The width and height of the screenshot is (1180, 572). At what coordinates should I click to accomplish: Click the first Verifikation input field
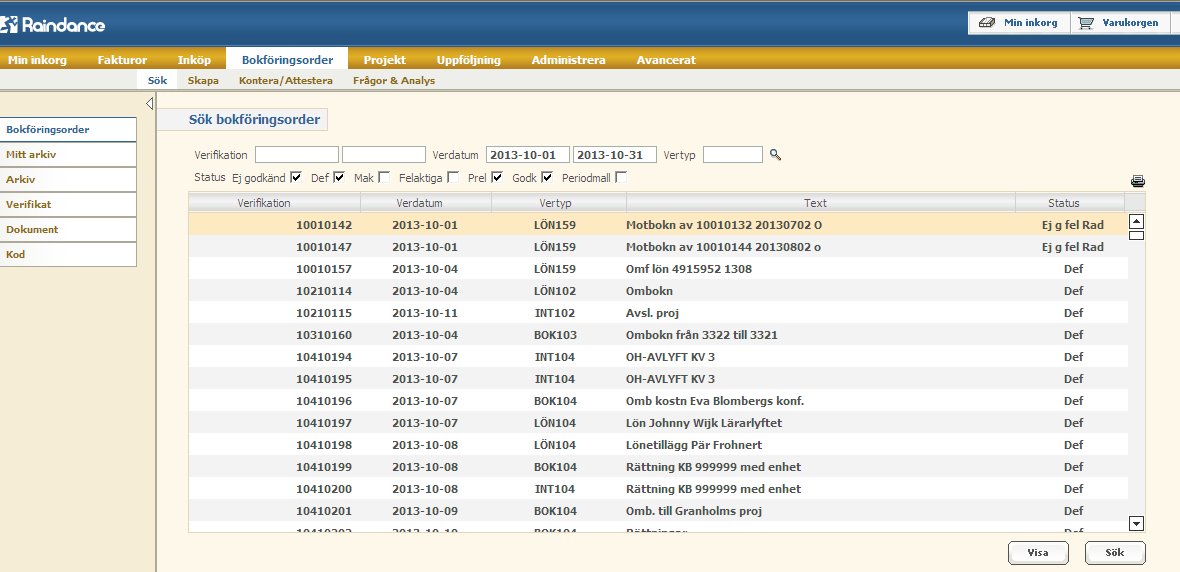tap(297, 154)
